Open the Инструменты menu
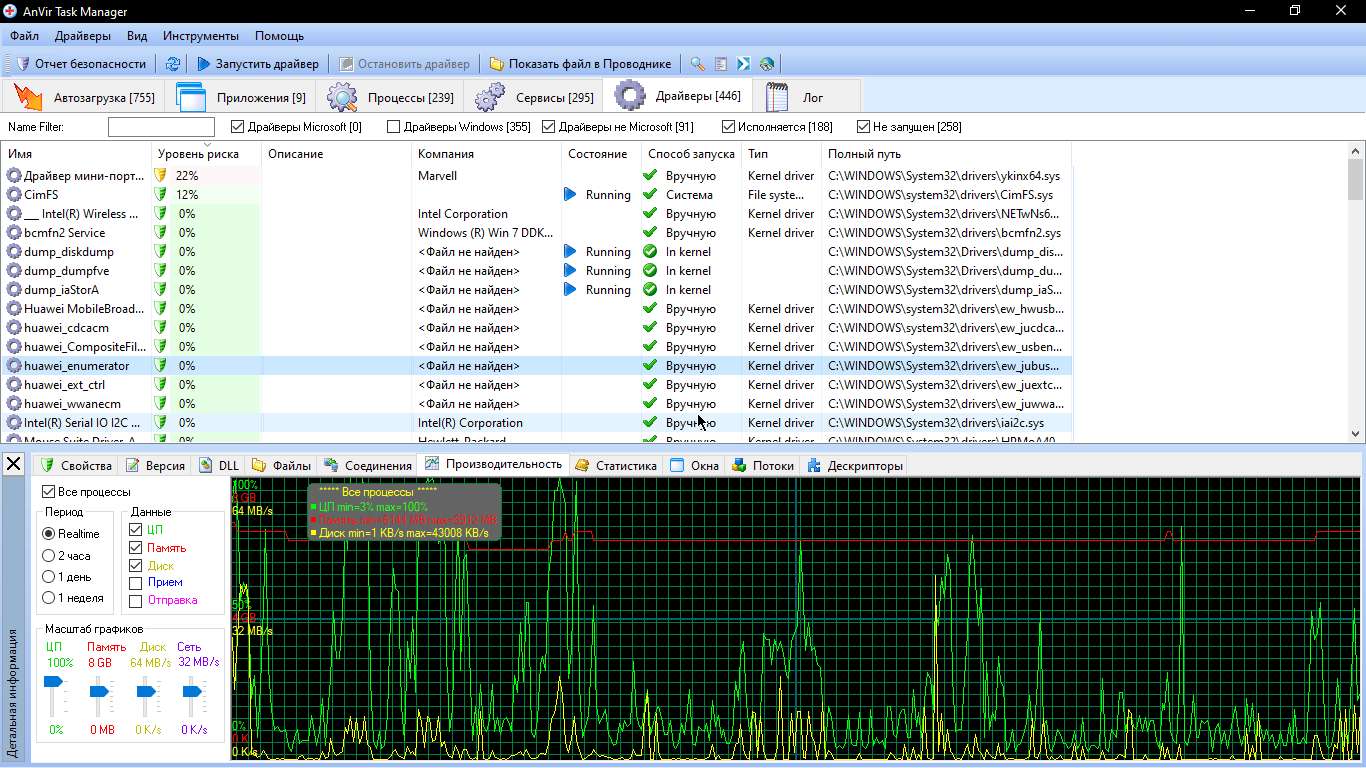Screen dimensions: 1366x768 click(x=201, y=36)
